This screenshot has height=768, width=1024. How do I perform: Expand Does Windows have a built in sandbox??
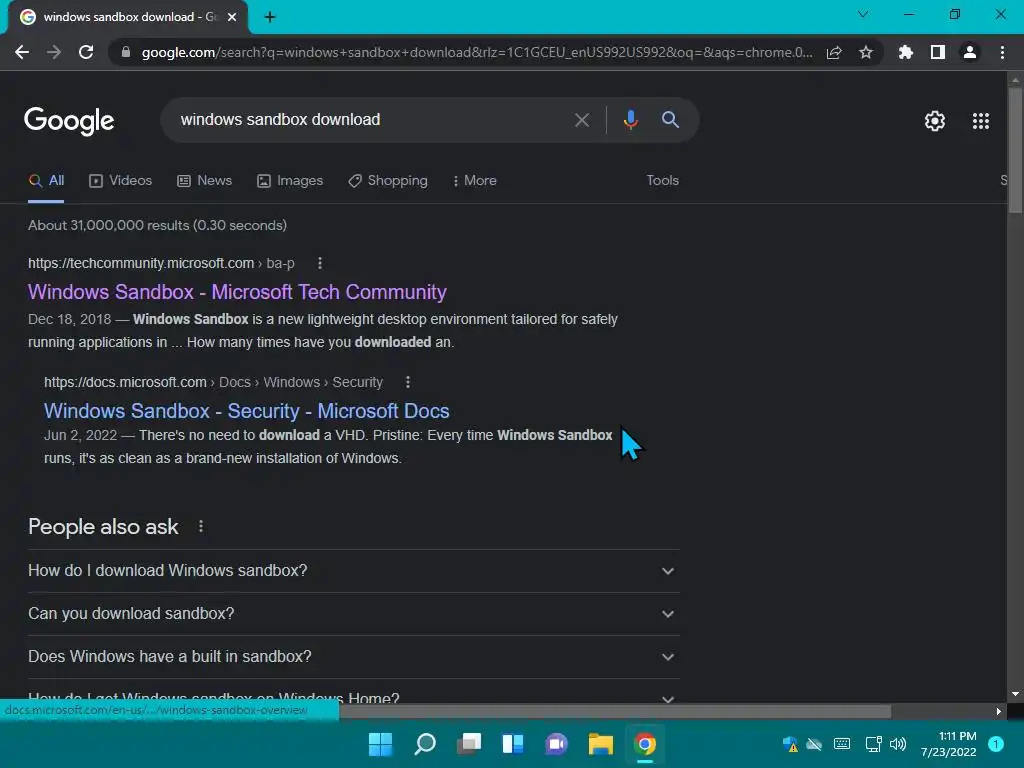[353, 657]
